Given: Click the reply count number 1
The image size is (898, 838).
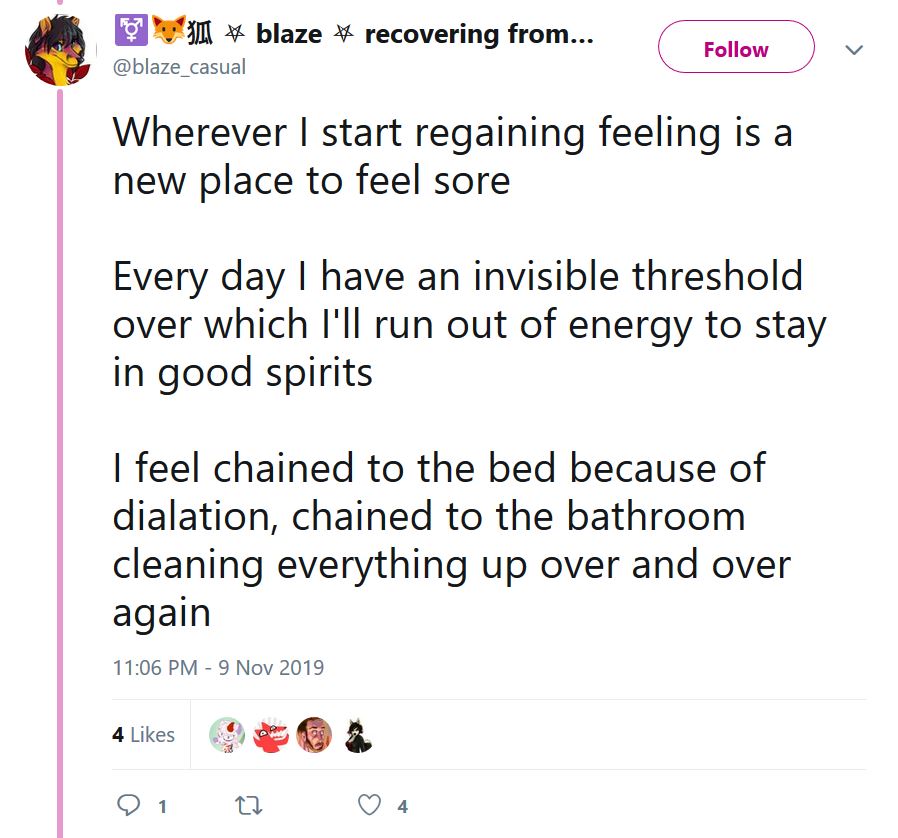Looking at the screenshot, I should point(162,806).
